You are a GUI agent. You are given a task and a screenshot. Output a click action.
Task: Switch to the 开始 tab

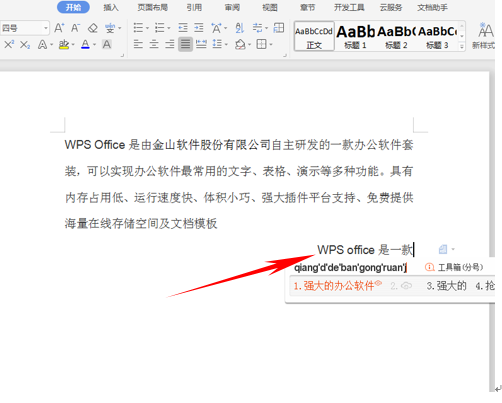(x=73, y=7)
